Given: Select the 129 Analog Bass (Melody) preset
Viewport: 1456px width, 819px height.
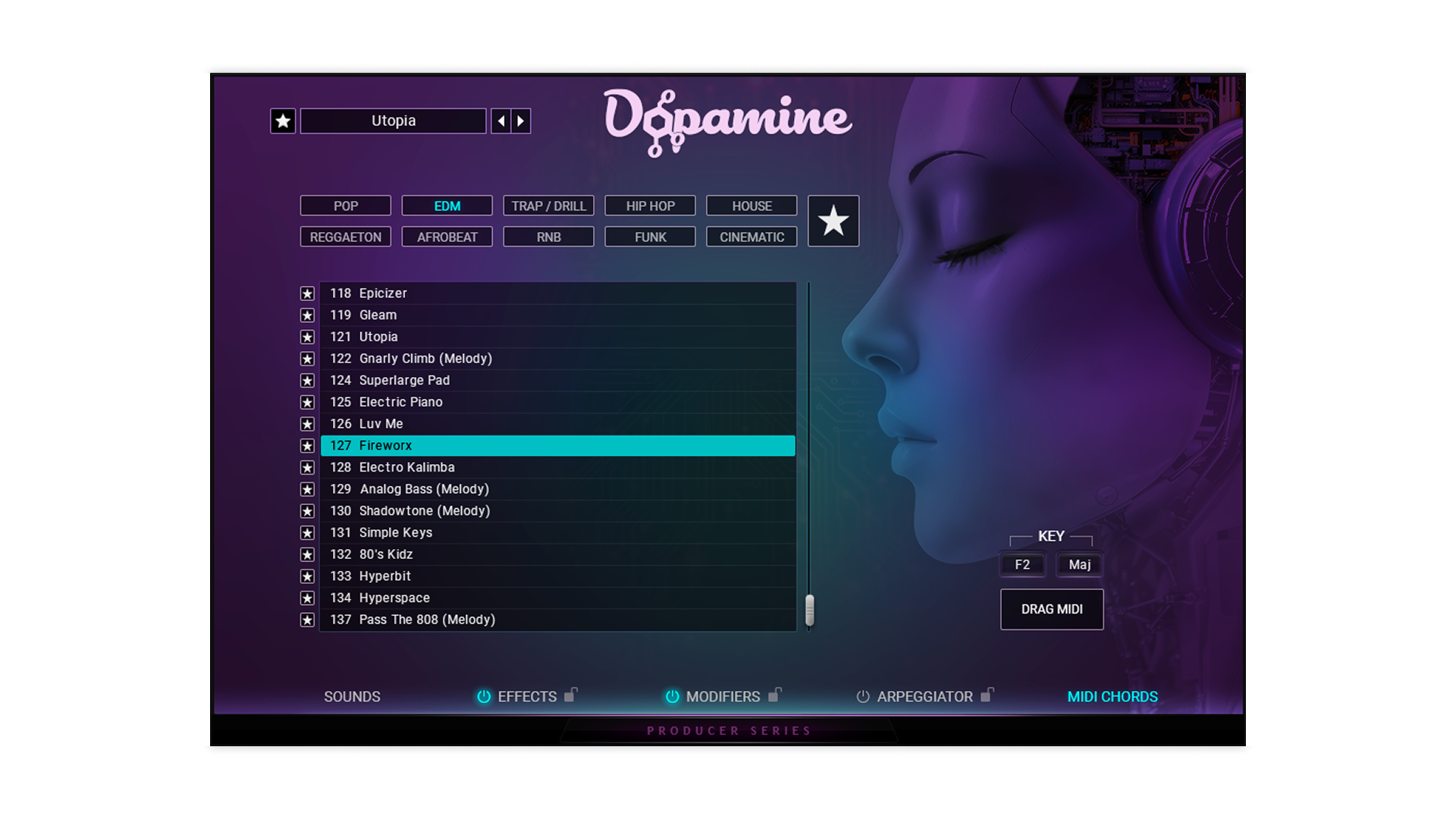Looking at the screenshot, I should [558, 489].
